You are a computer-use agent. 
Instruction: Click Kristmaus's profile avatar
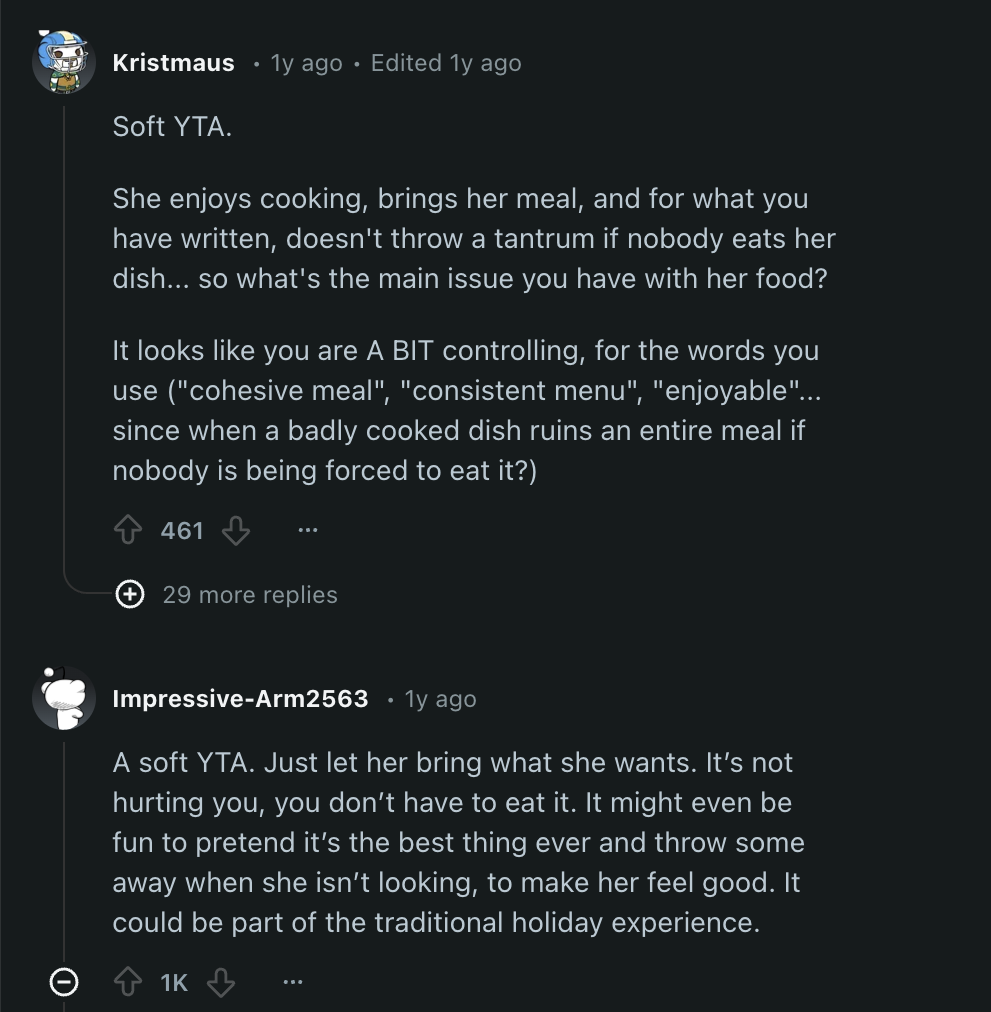pyautogui.click(x=64, y=62)
